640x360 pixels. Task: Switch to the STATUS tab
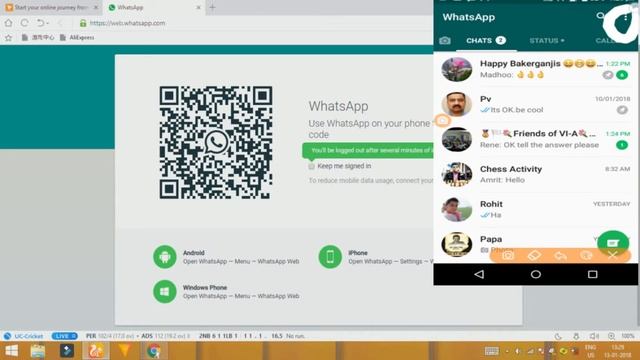tap(547, 40)
